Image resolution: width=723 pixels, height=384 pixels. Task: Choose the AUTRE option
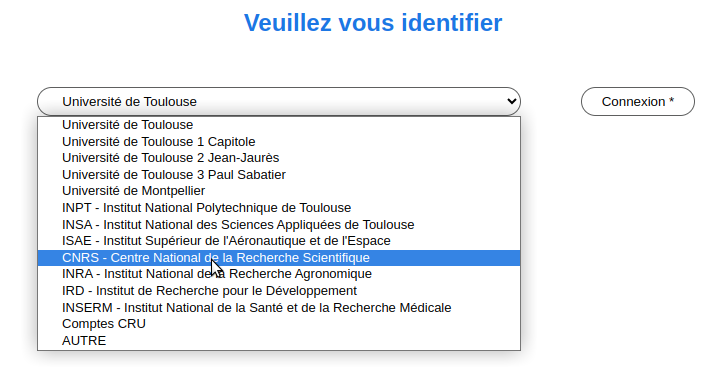point(279,341)
